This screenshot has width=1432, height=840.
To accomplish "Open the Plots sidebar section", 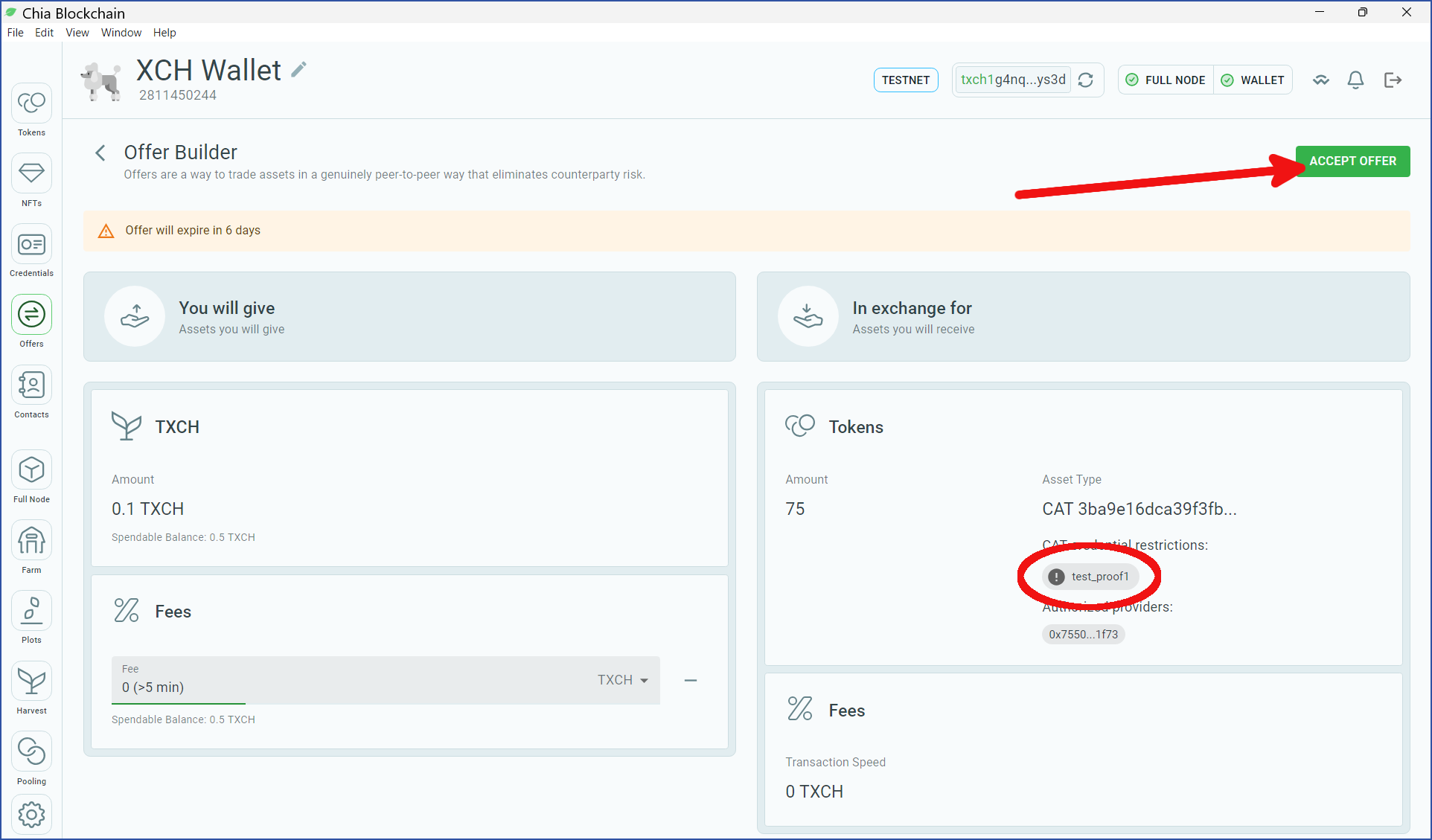I will pos(31,618).
